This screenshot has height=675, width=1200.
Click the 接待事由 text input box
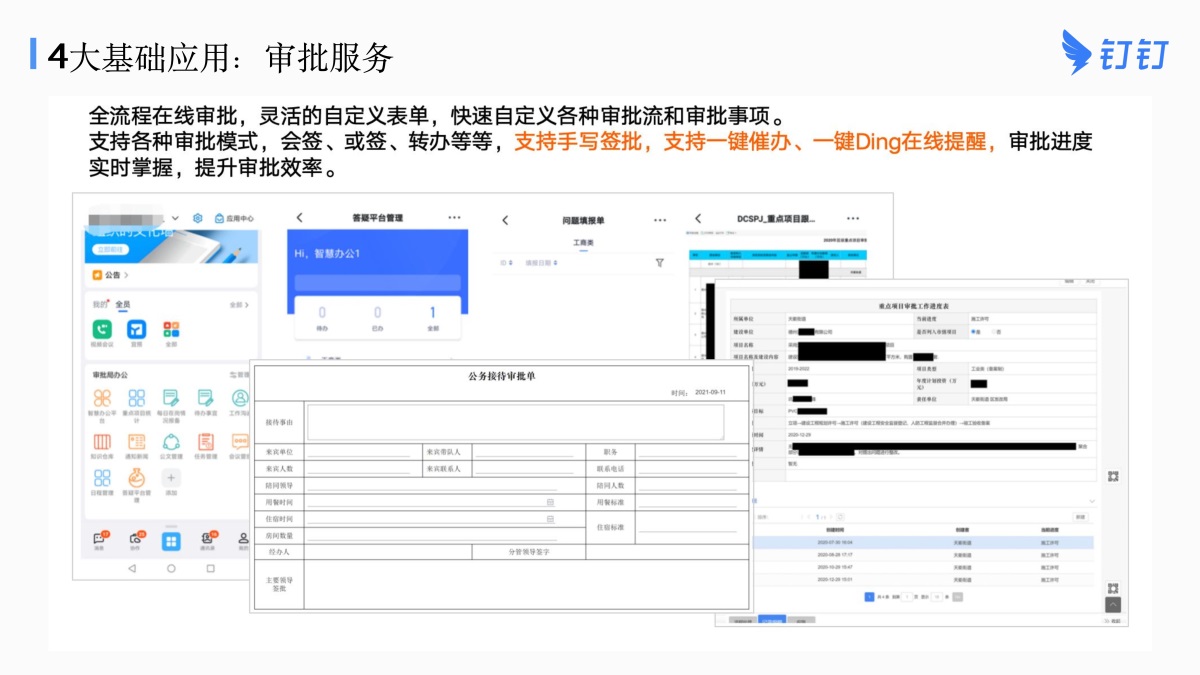515,422
